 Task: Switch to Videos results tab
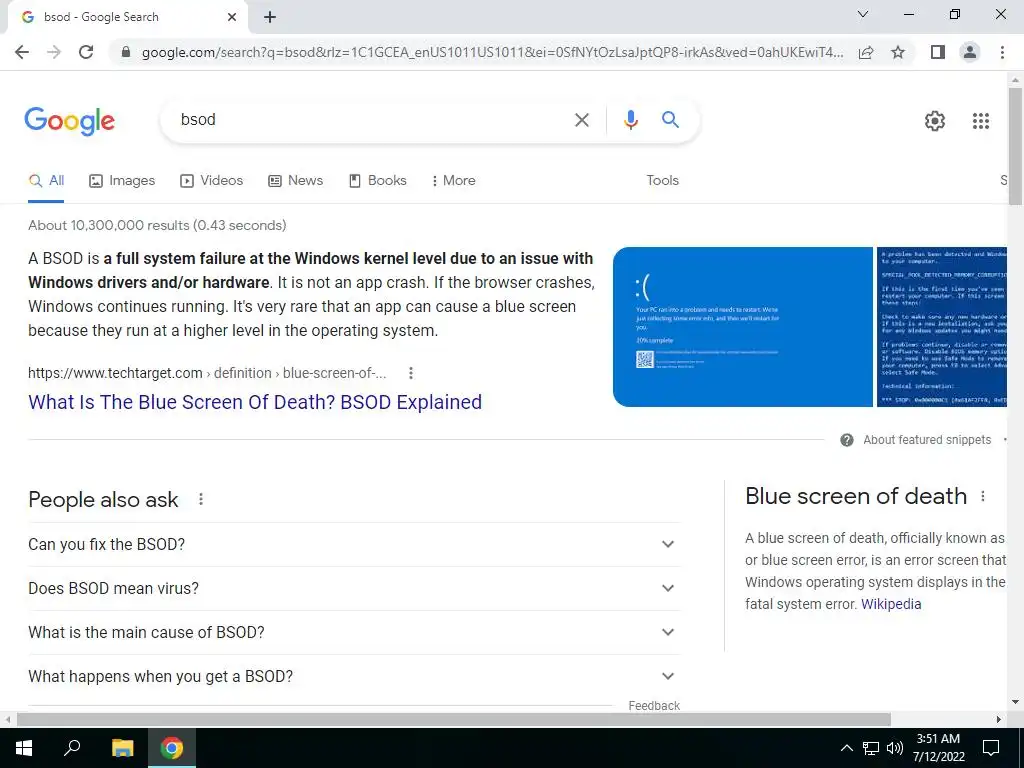tap(212, 181)
